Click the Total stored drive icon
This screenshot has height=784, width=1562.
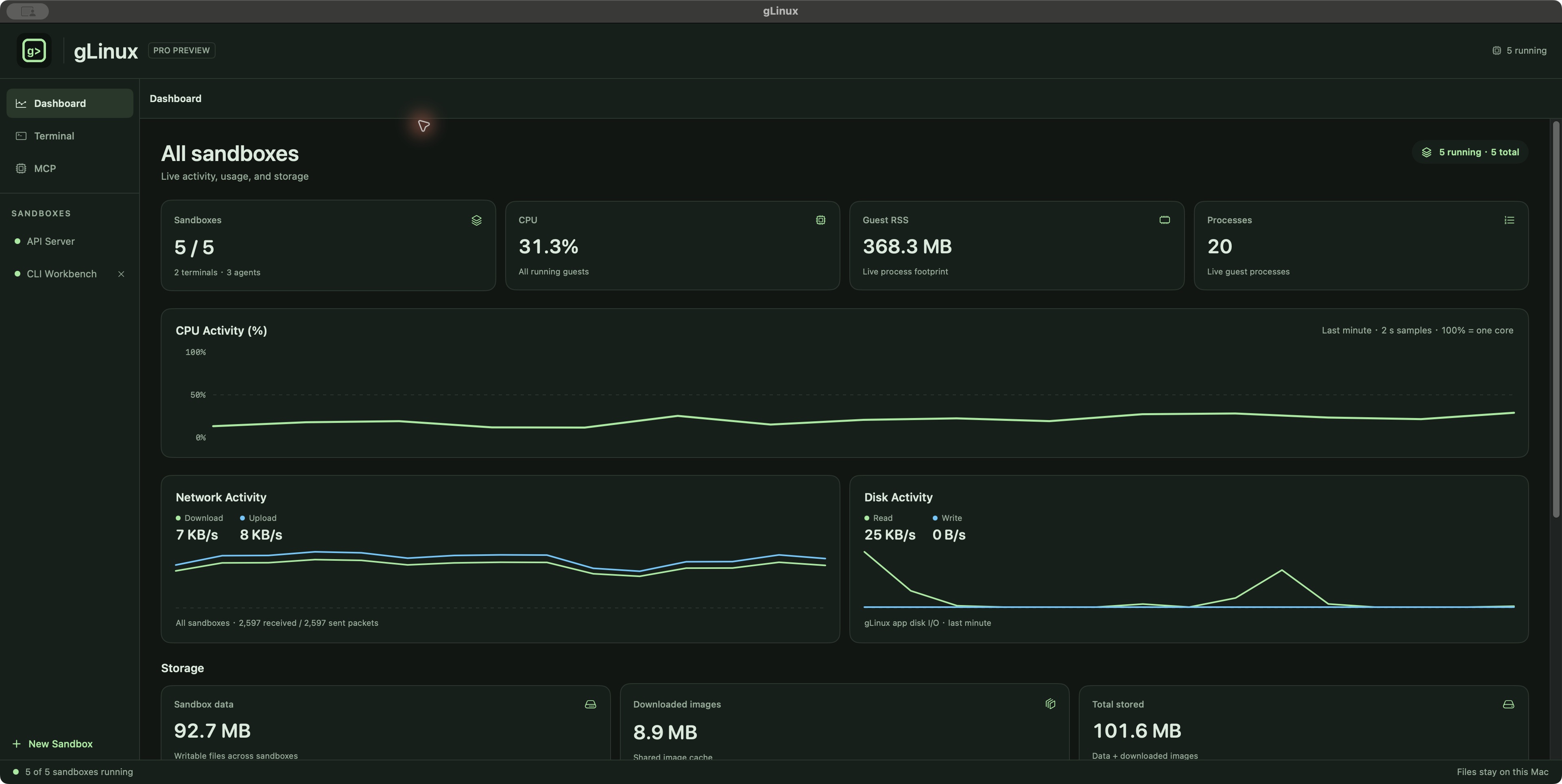pos(1509,704)
